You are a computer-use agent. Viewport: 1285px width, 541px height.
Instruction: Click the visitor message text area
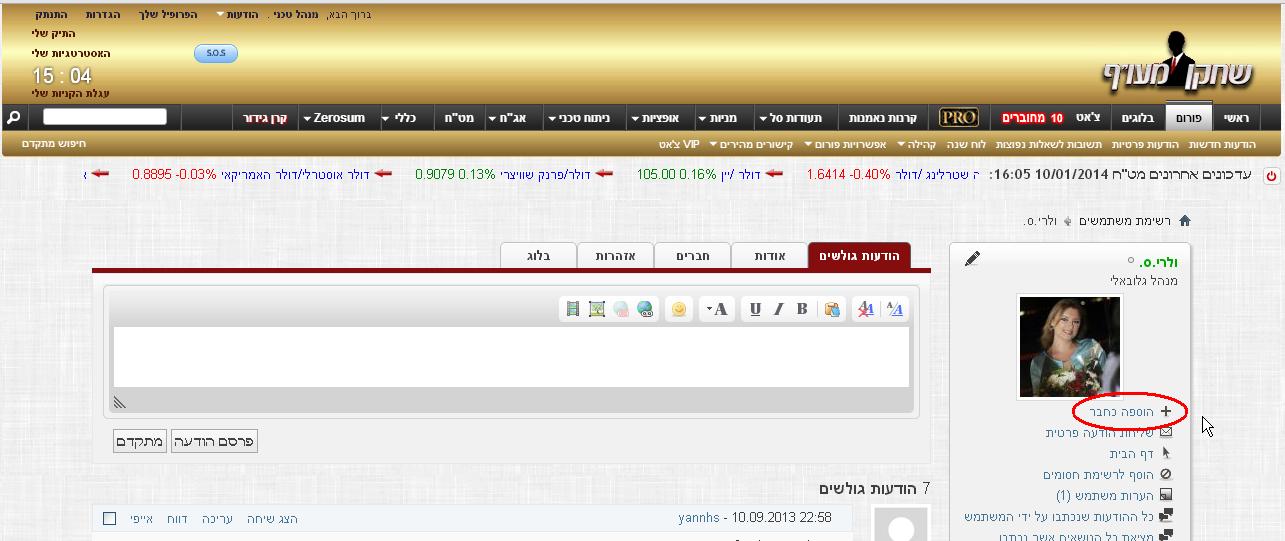click(511, 356)
